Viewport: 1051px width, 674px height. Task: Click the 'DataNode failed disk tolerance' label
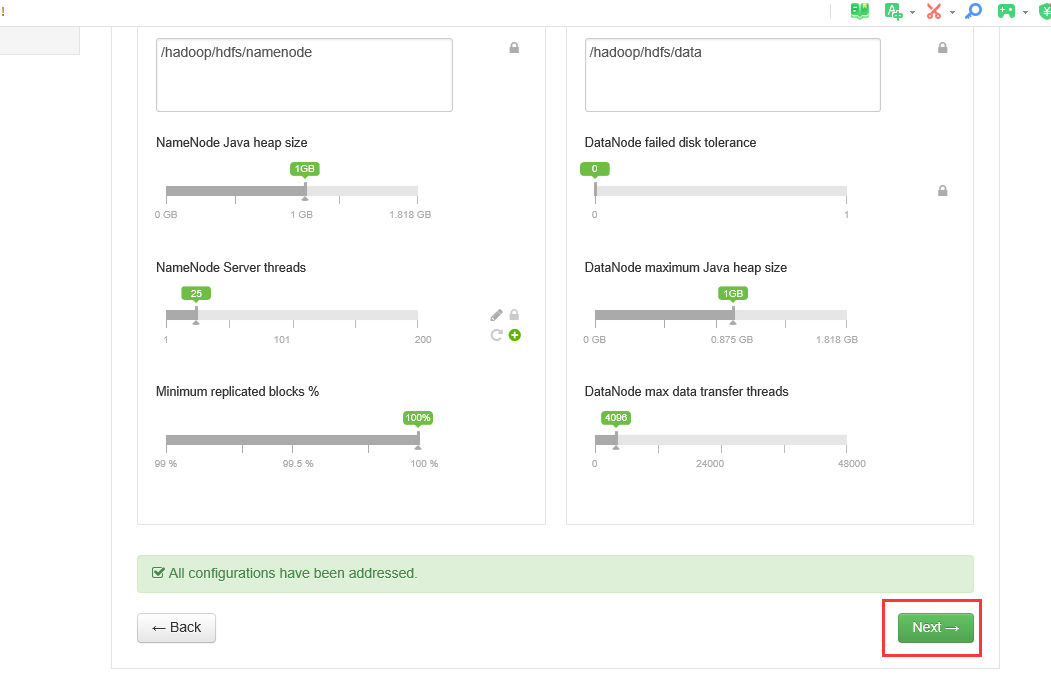point(670,143)
